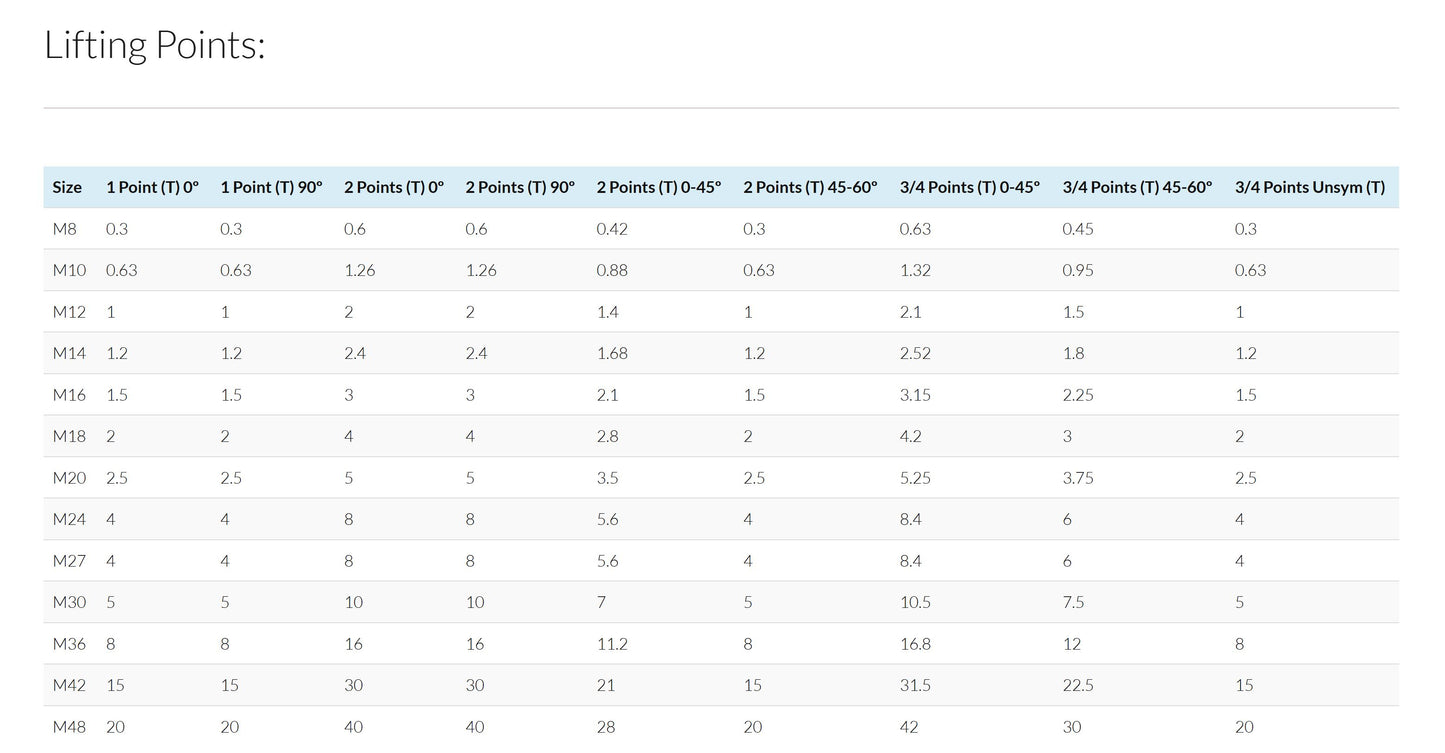Image resolution: width=1445 pixels, height=753 pixels.
Task: Click the M12 size label
Action: pyautogui.click(x=69, y=312)
